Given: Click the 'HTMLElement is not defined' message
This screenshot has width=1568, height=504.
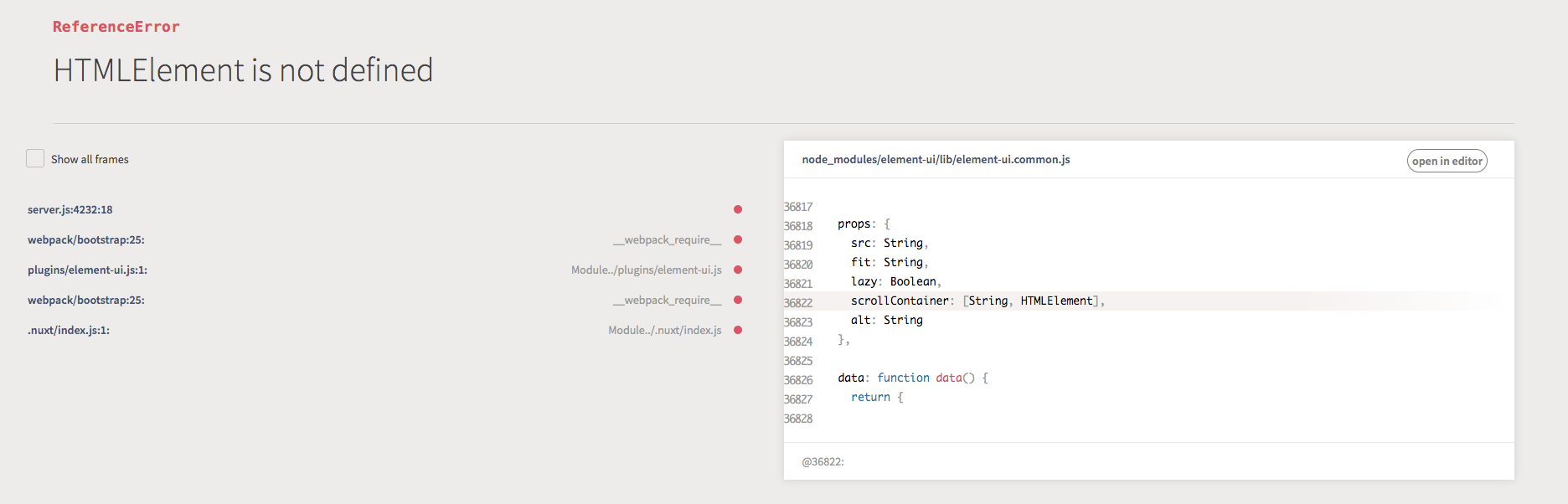Looking at the screenshot, I should pos(243,70).
